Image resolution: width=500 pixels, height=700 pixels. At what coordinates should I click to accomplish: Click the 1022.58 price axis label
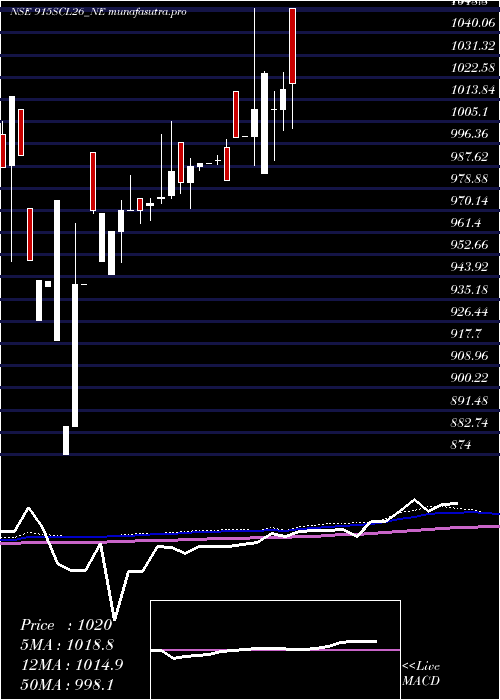(473, 68)
